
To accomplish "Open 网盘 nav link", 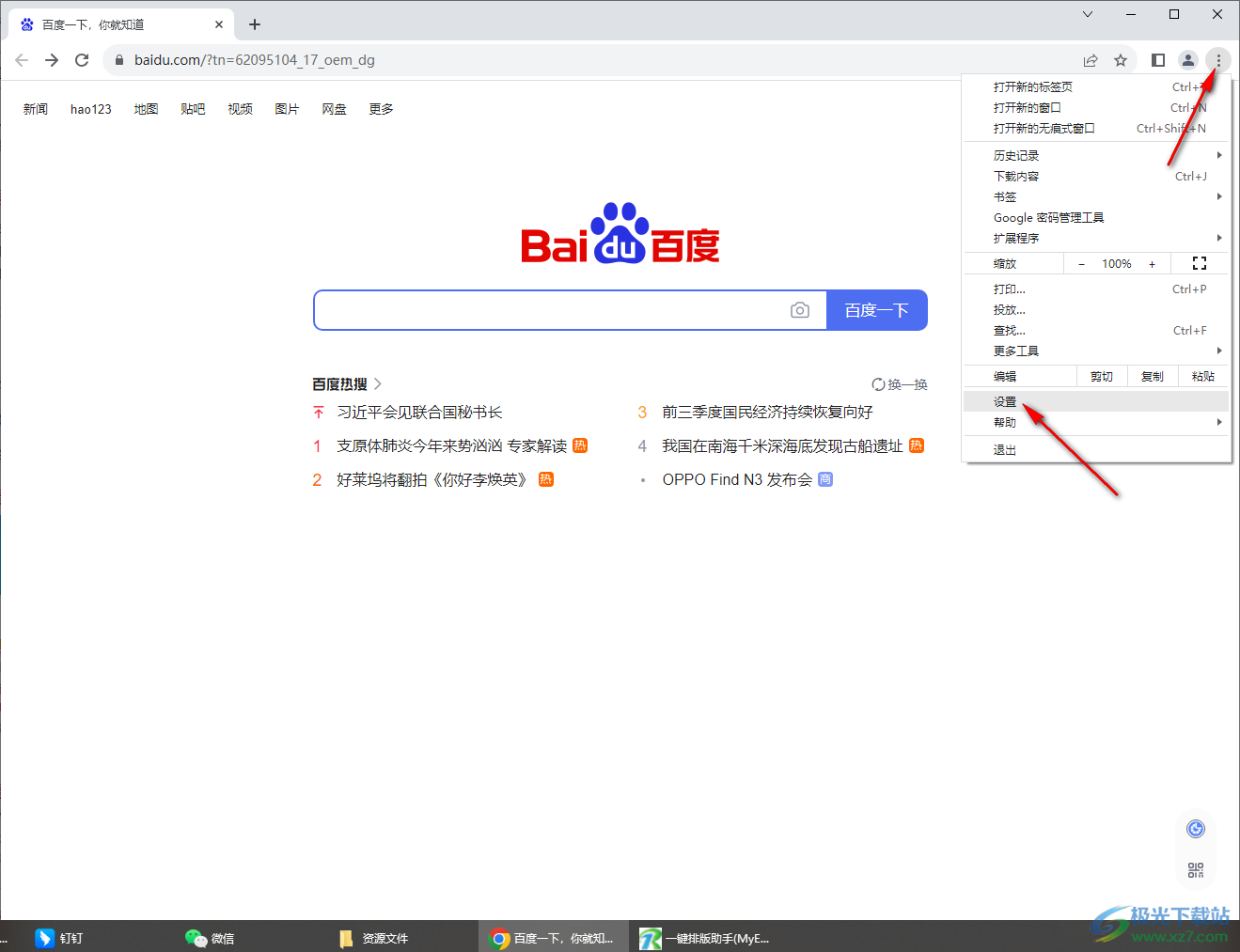I will (x=334, y=109).
